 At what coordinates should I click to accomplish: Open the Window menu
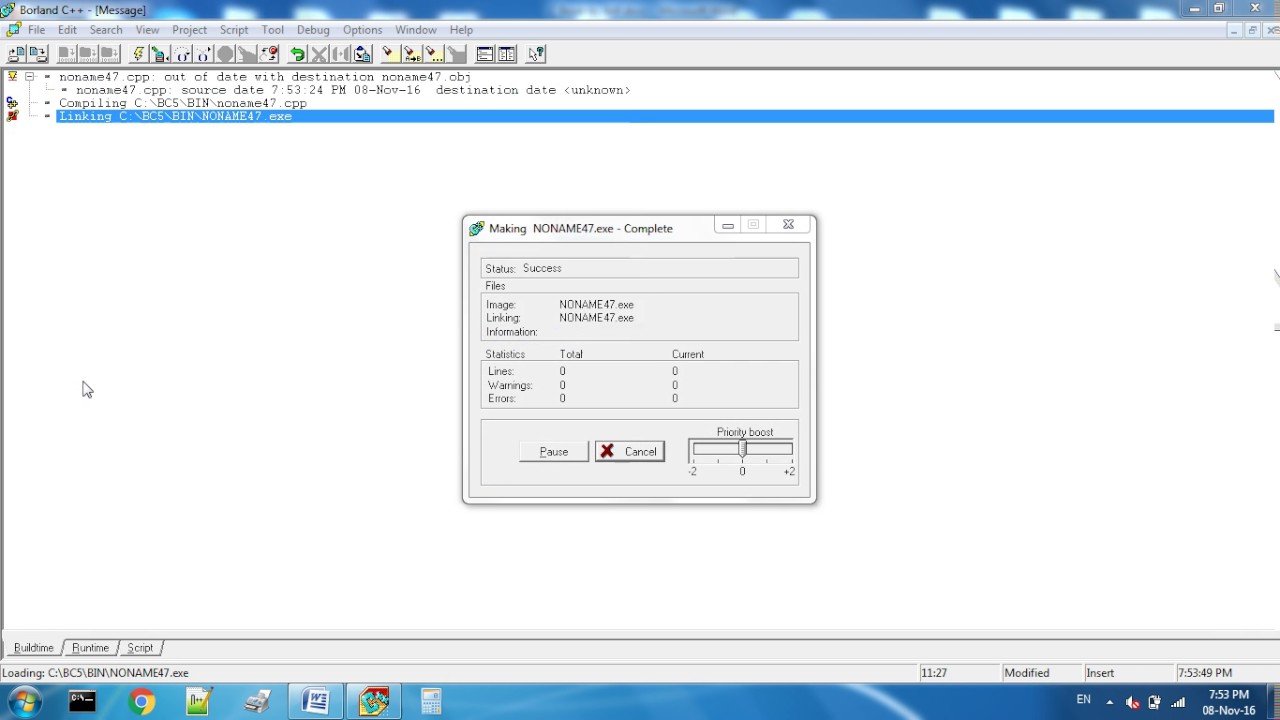(415, 30)
